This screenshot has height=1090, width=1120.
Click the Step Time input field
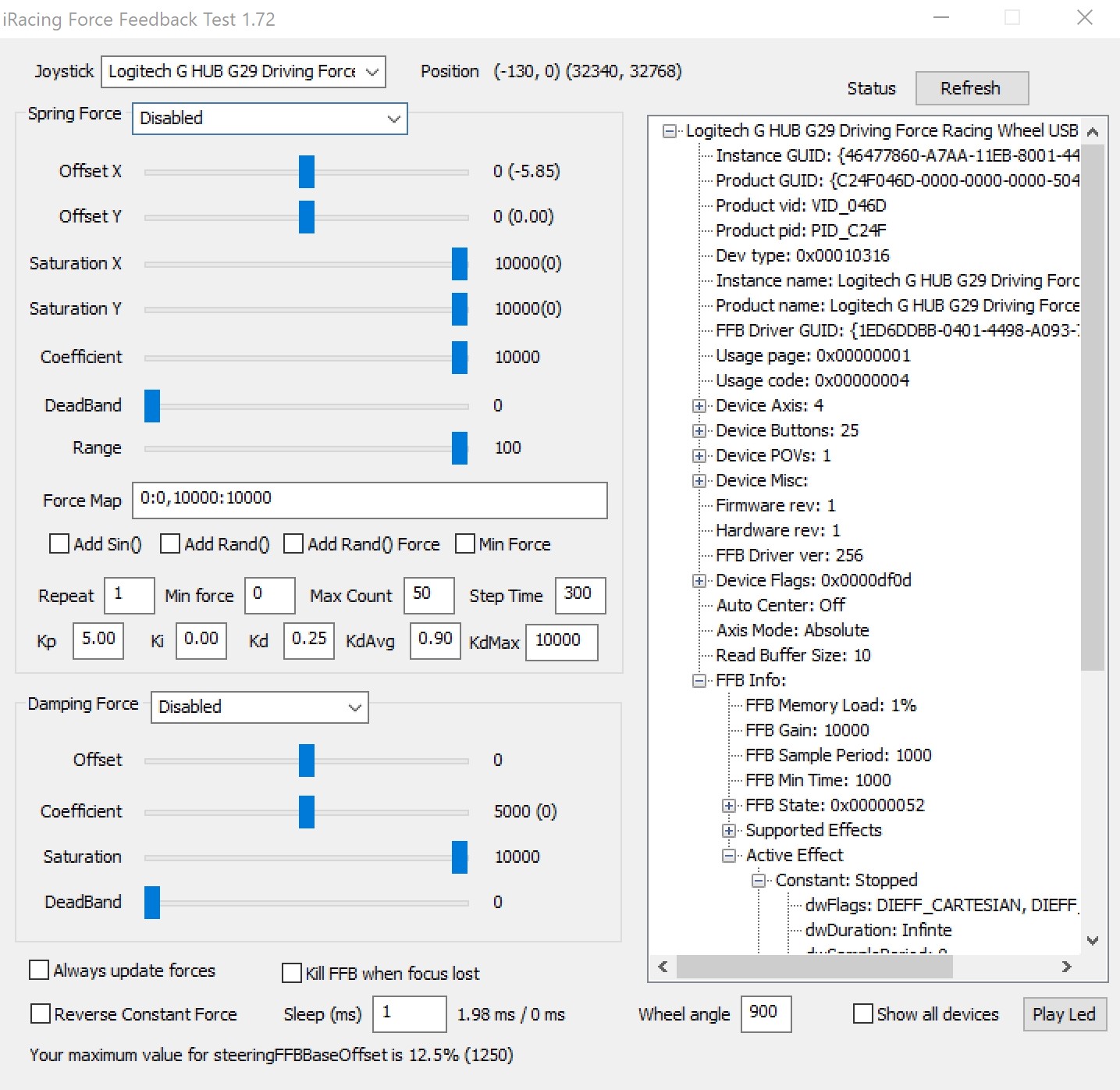pos(580,596)
